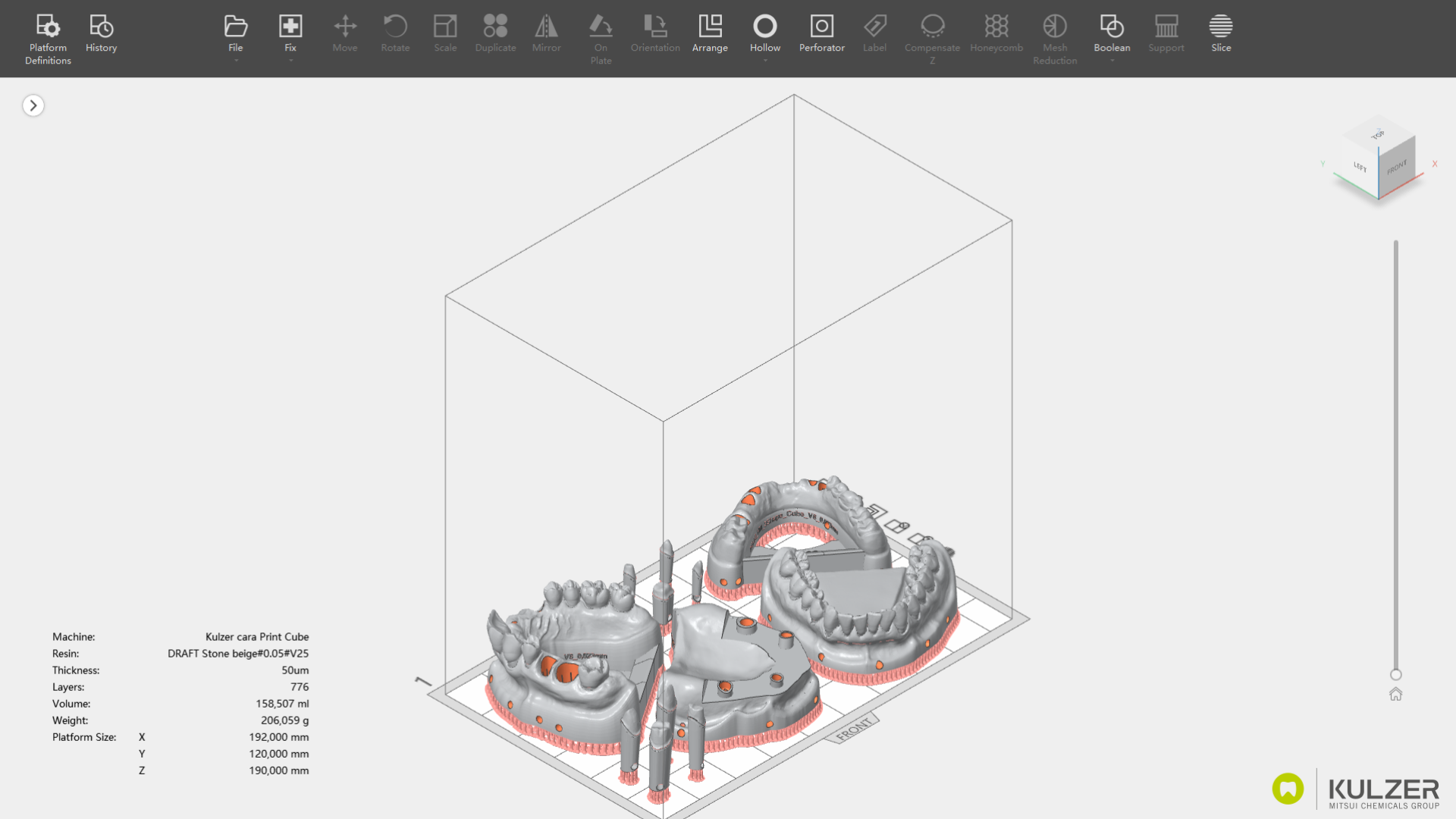
Task: Open the Boolean dropdown menu
Action: [1112, 61]
